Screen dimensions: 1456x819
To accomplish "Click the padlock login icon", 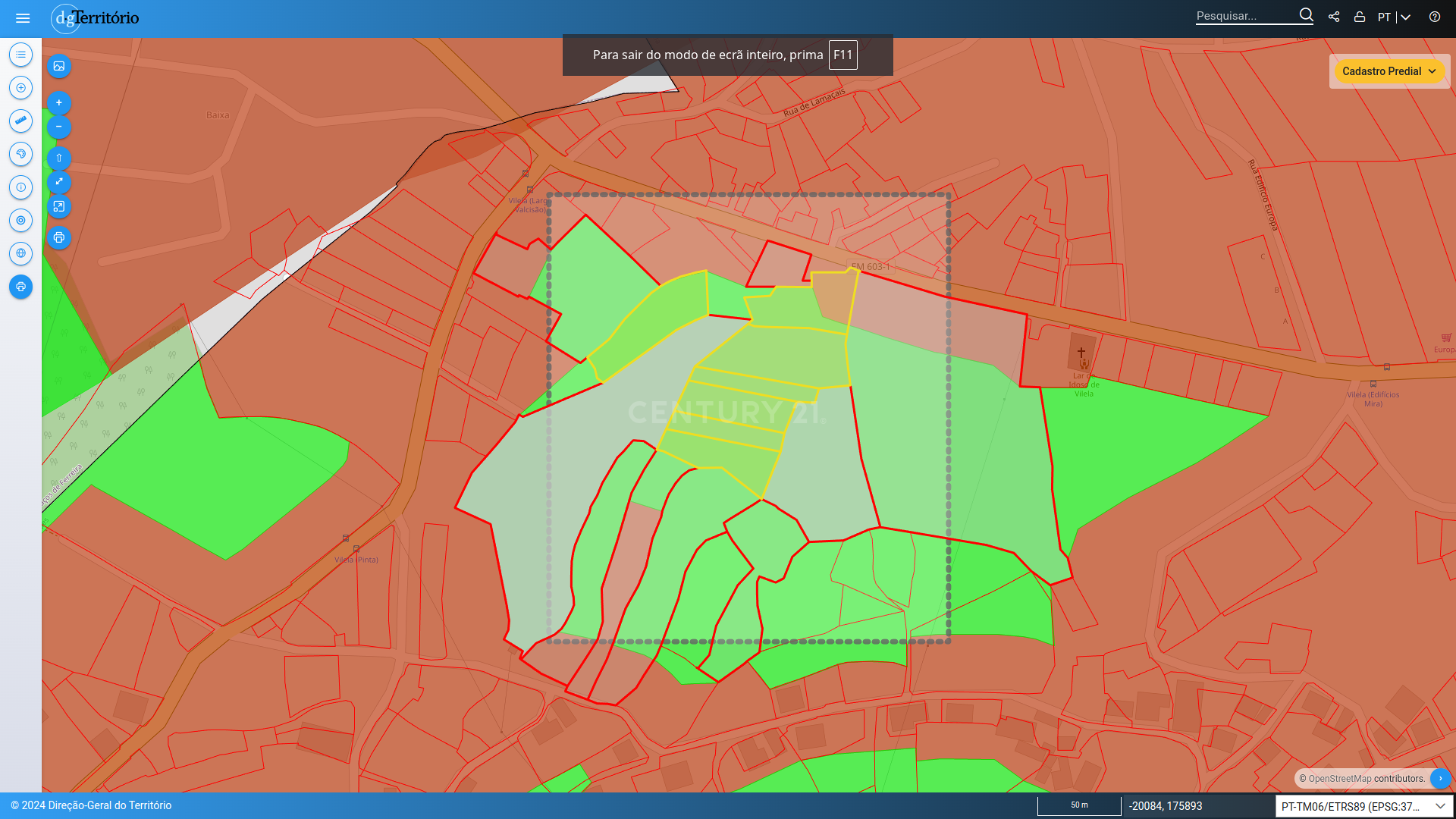I will click(1360, 17).
